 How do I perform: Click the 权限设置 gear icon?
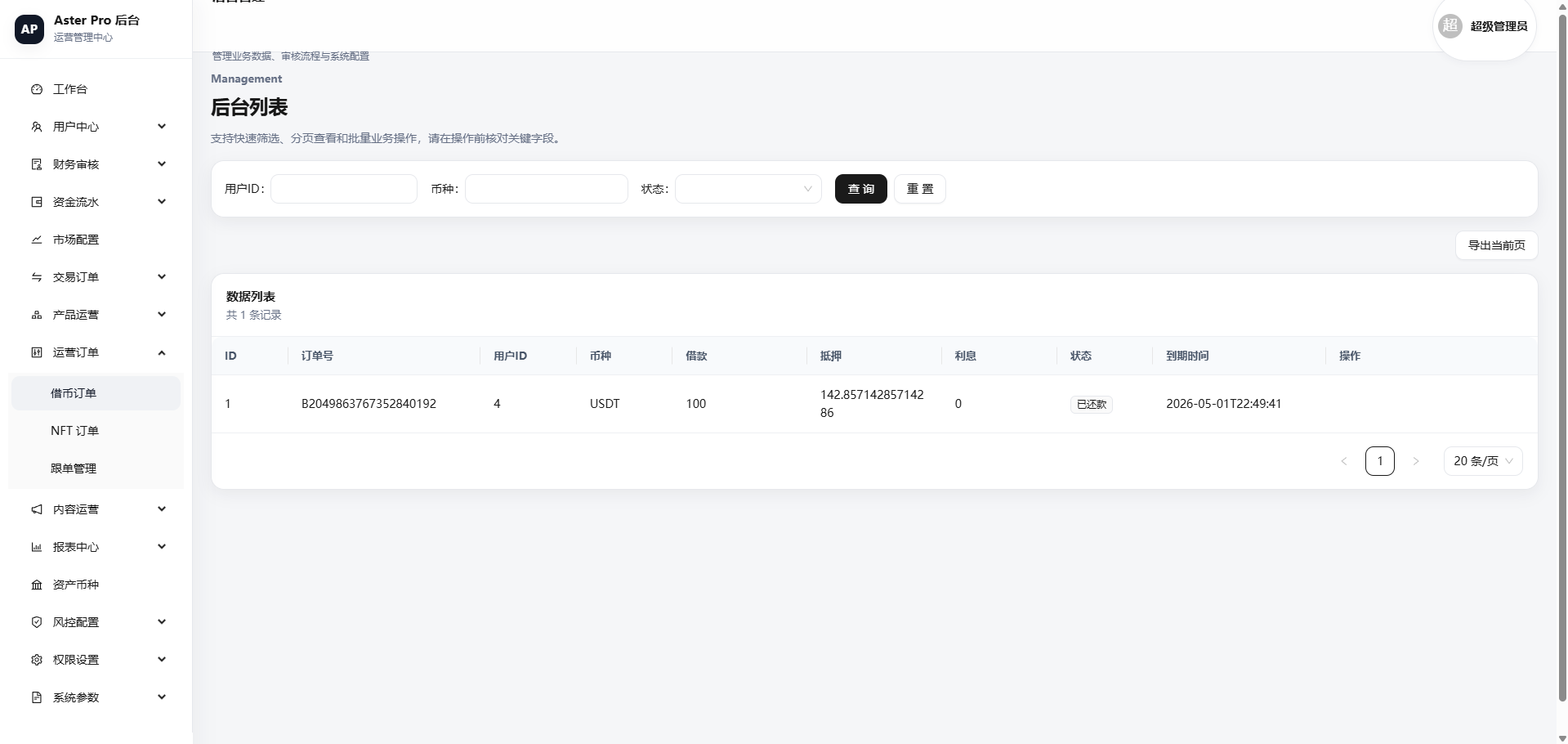tap(37, 660)
